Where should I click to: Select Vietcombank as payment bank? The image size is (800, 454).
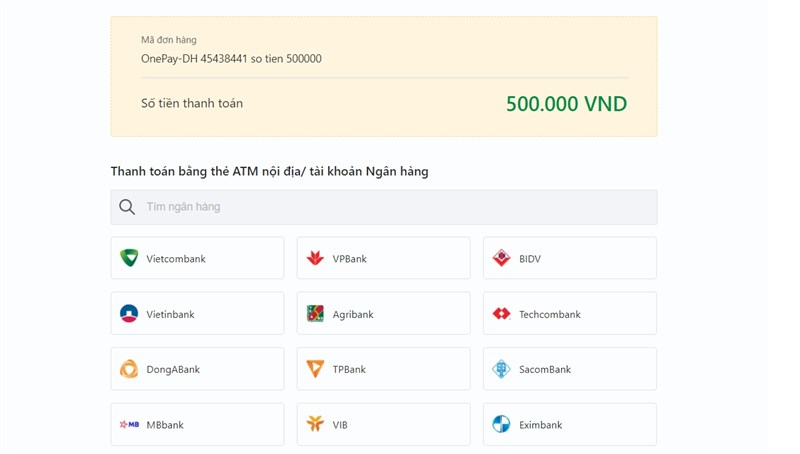(197, 258)
